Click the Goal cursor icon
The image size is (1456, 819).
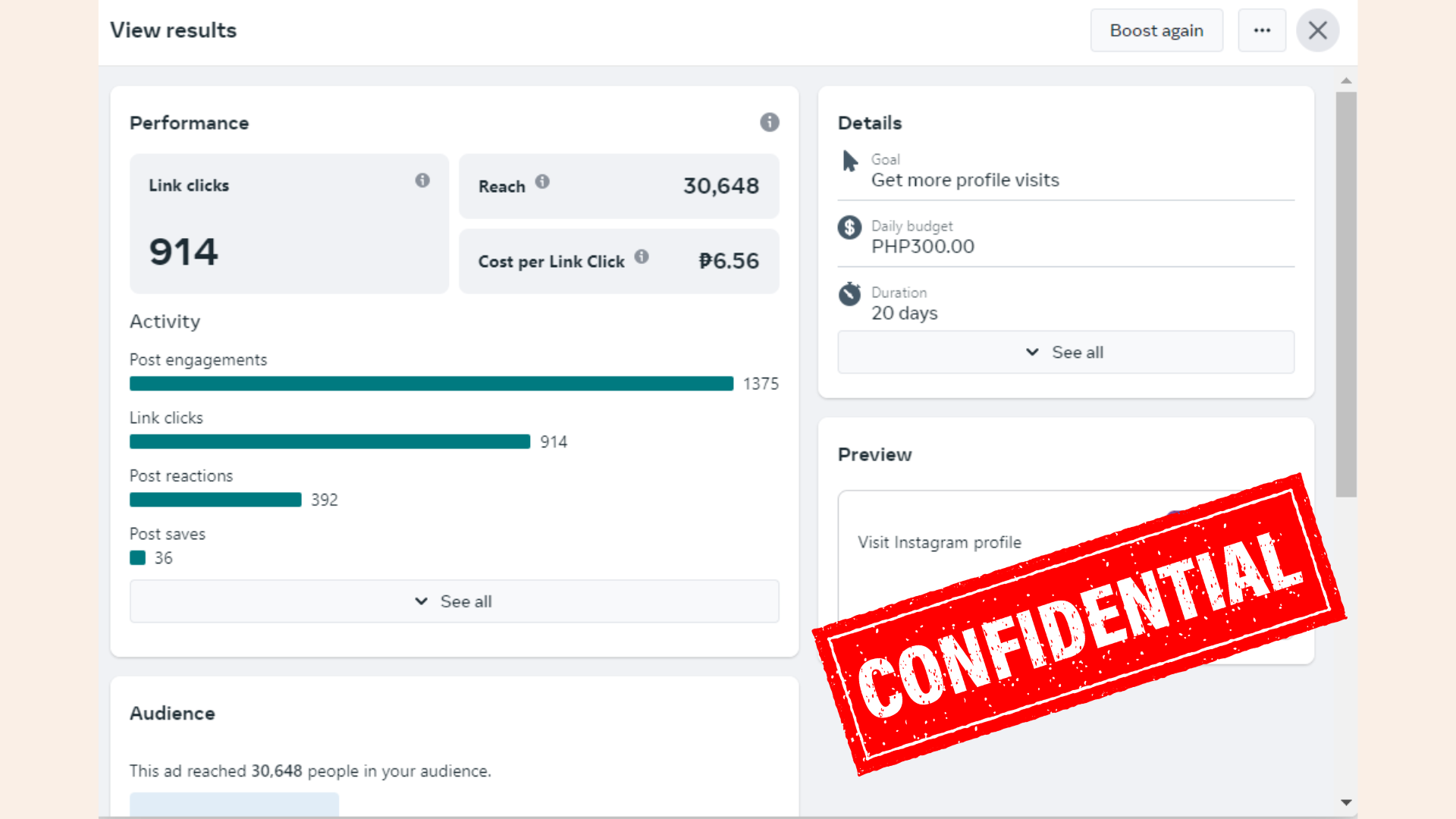coord(850,161)
